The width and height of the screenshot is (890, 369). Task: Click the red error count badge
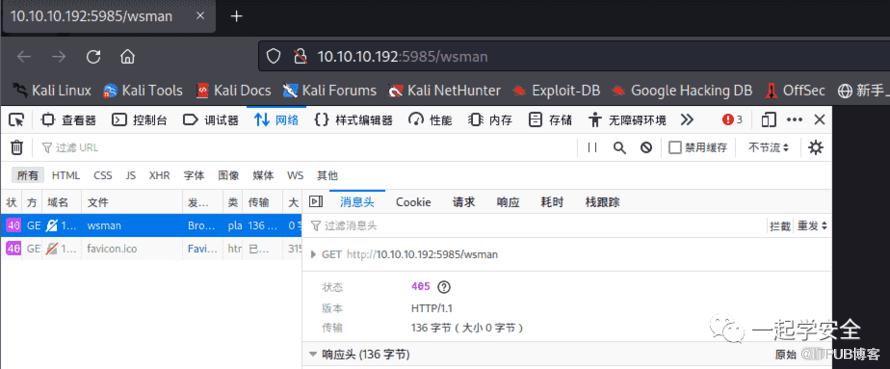(x=732, y=120)
